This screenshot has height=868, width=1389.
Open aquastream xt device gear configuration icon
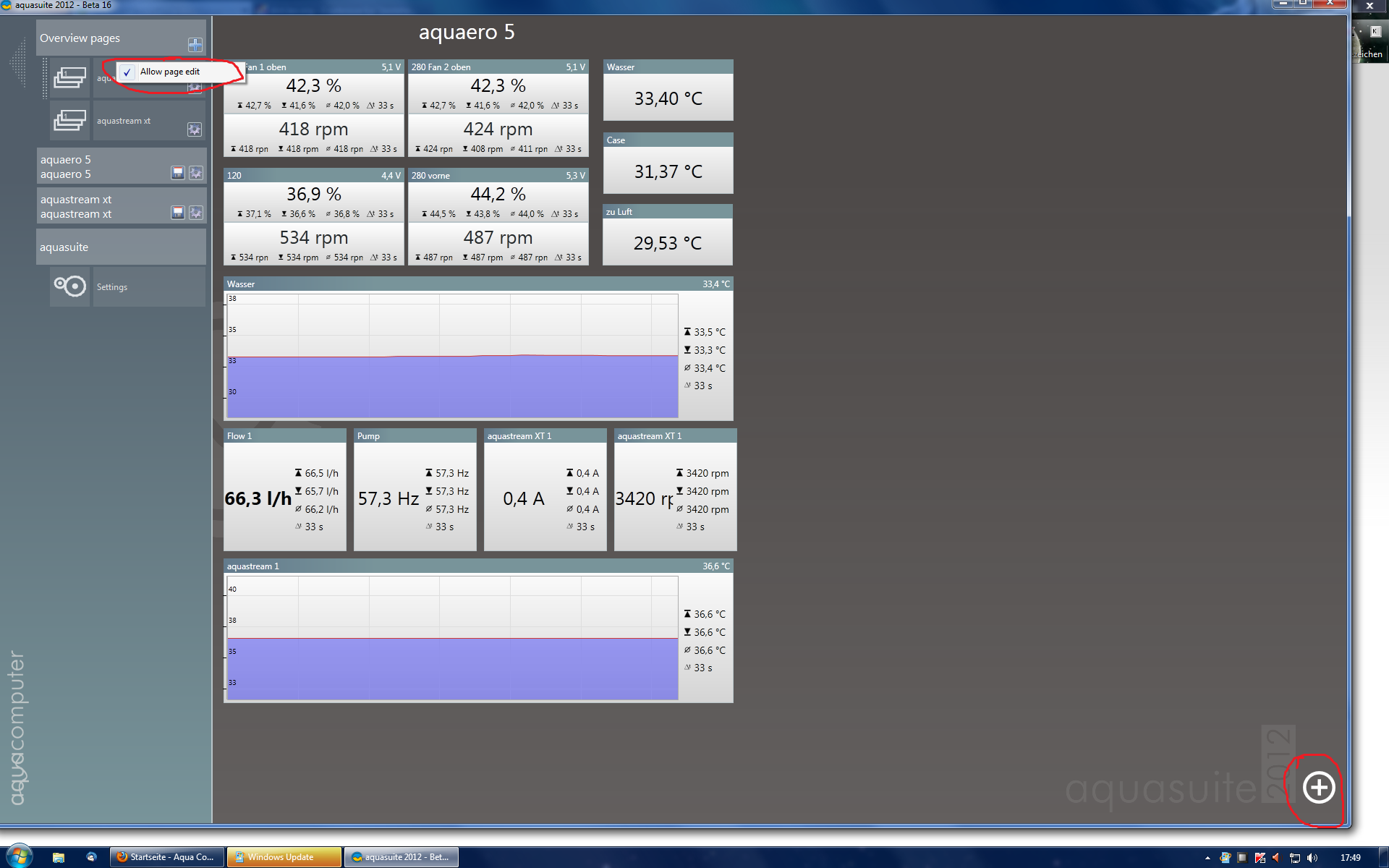point(195,213)
